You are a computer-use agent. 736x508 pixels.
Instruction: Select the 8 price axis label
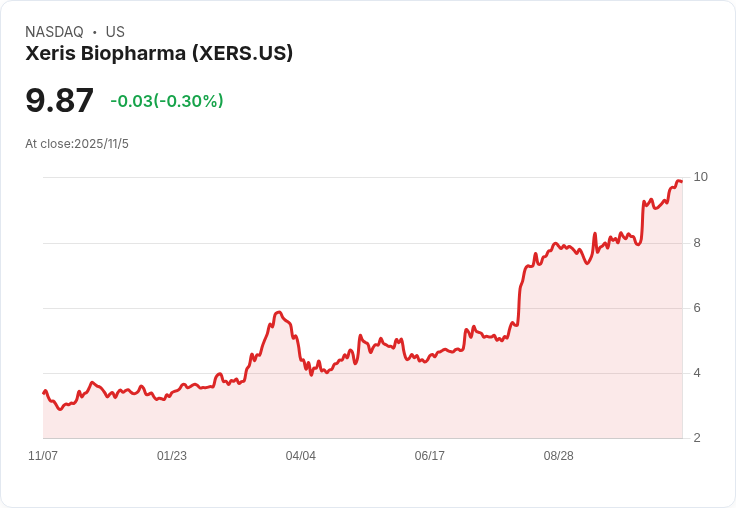pos(697,243)
